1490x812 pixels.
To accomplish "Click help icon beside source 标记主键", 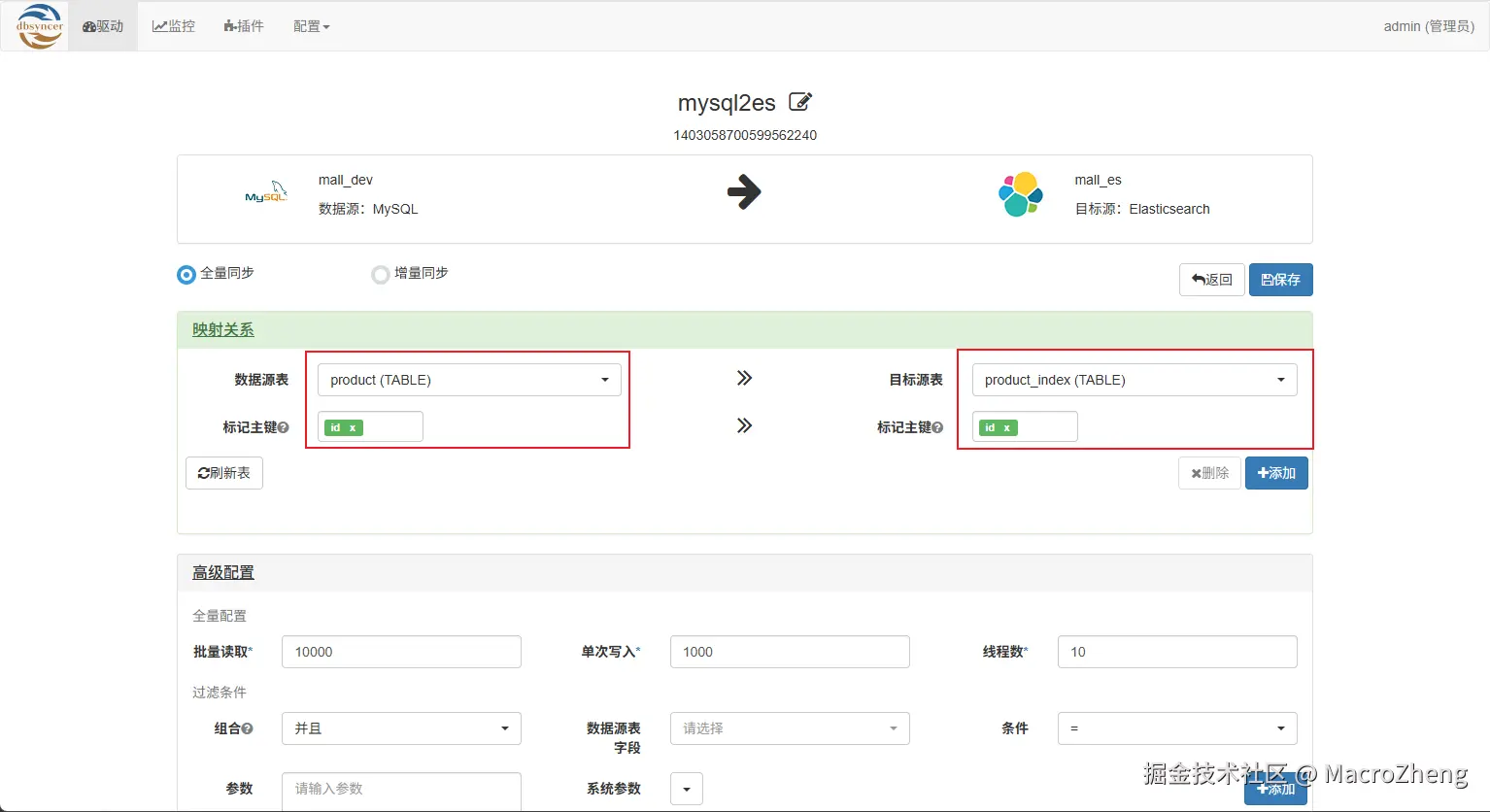I will click(x=284, y=427).
